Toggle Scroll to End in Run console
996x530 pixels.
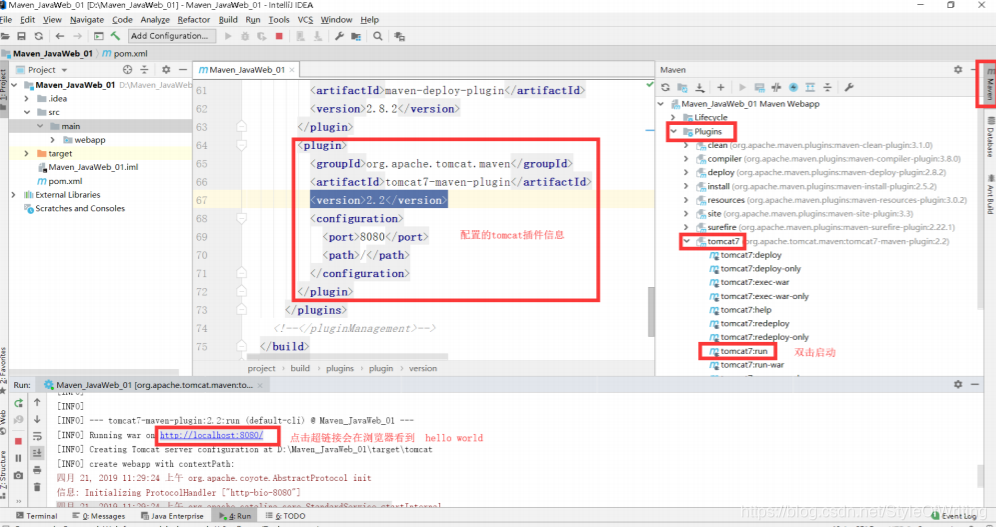(x=37, y=453)
